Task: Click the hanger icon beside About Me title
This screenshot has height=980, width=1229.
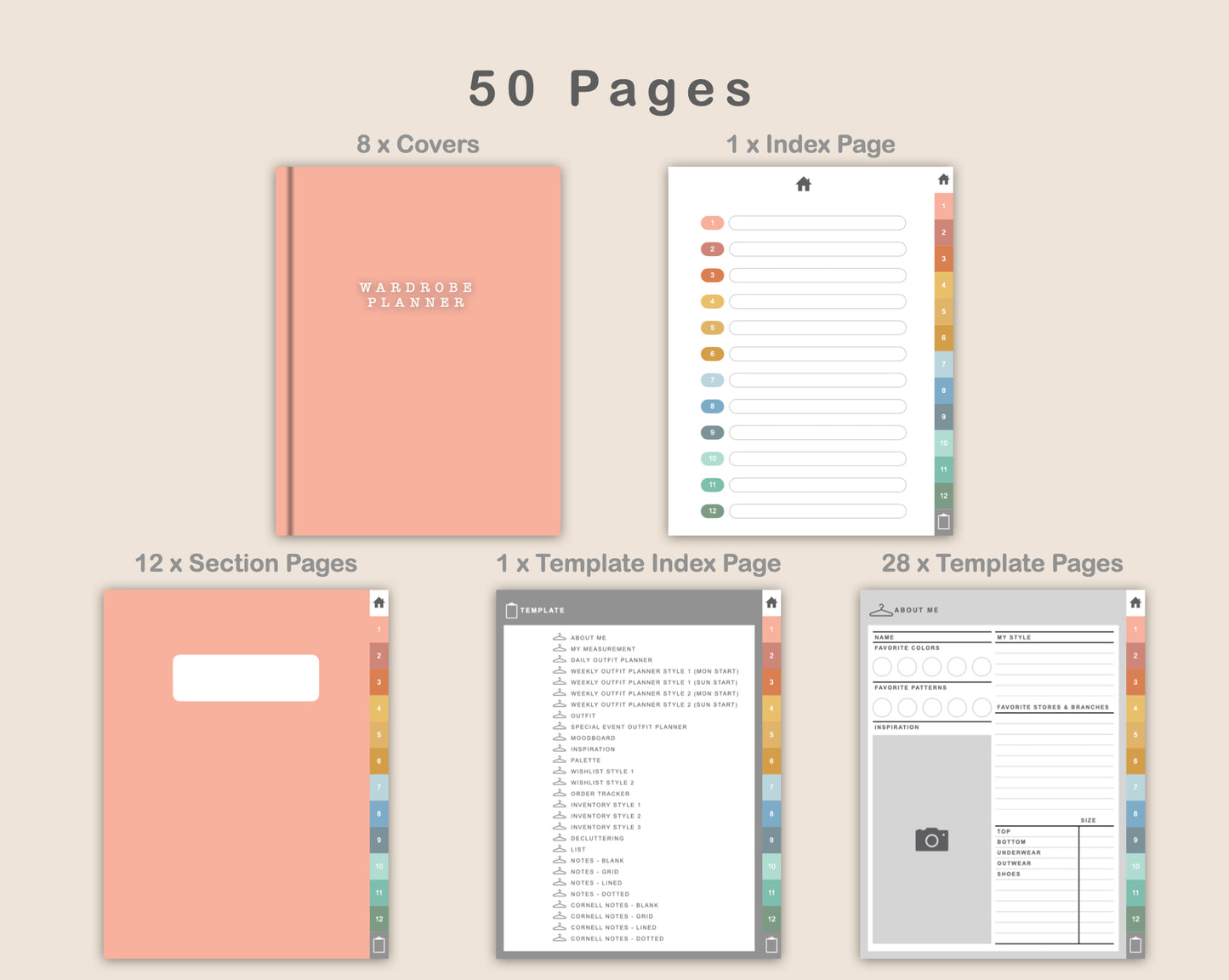Action: coord(881,610)
